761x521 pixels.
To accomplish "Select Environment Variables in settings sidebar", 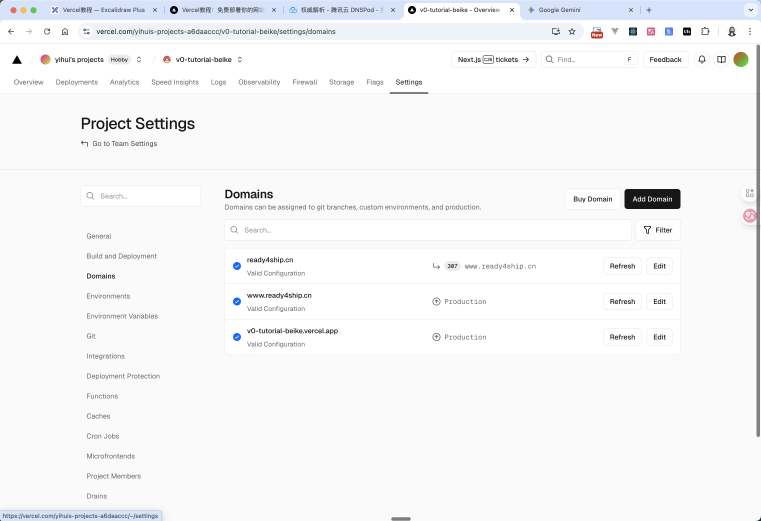I will point(122,316).
